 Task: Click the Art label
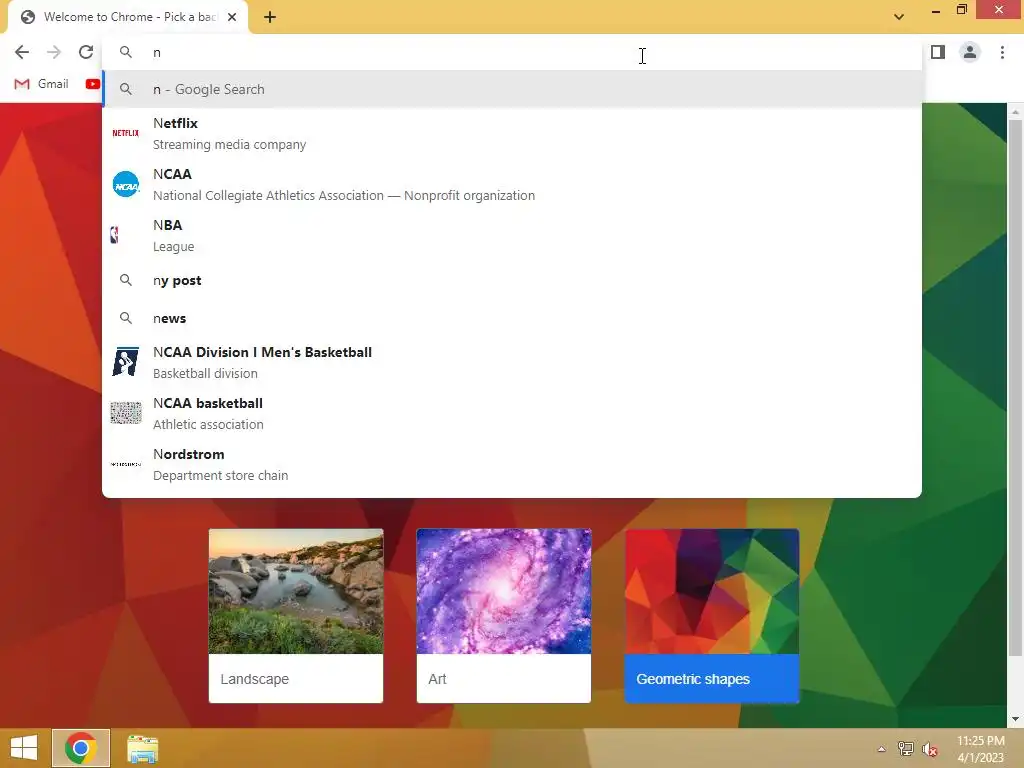coord(437,679)
